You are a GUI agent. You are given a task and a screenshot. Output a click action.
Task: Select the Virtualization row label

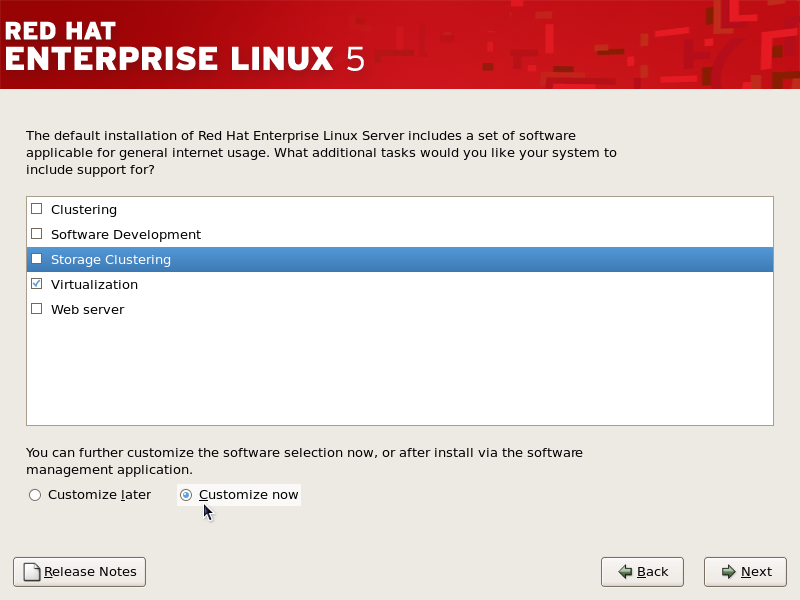coord(94,285)
